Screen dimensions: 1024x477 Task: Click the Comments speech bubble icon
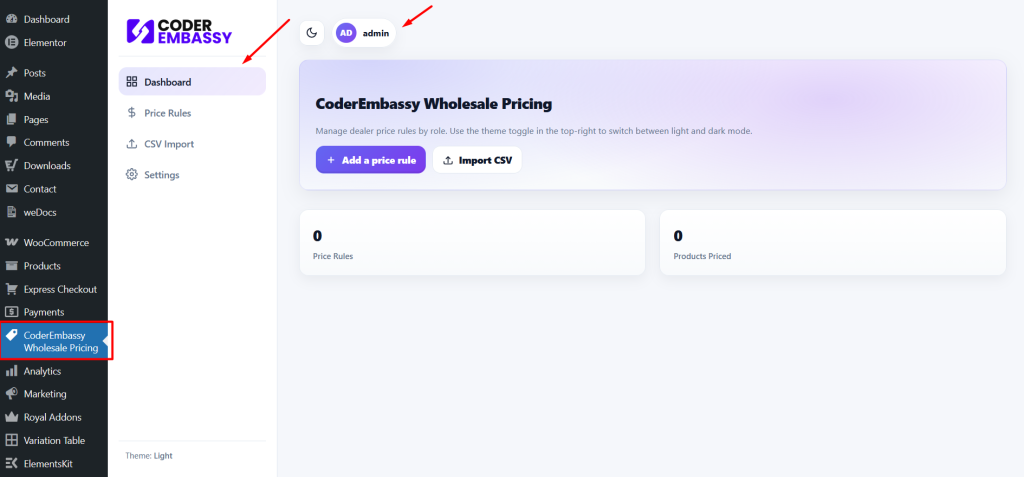point(12,142)
